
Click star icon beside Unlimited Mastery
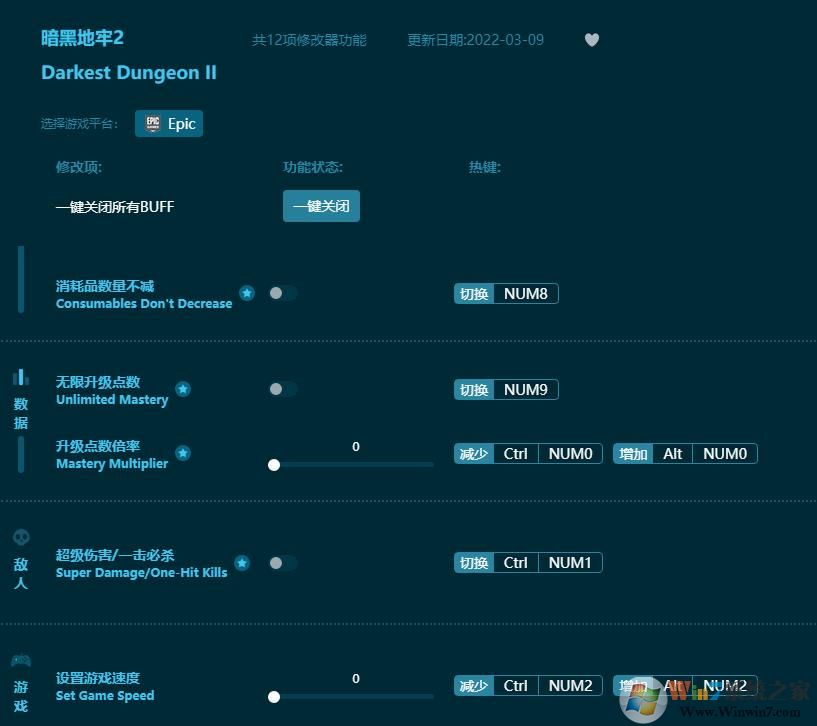(183, 389)
